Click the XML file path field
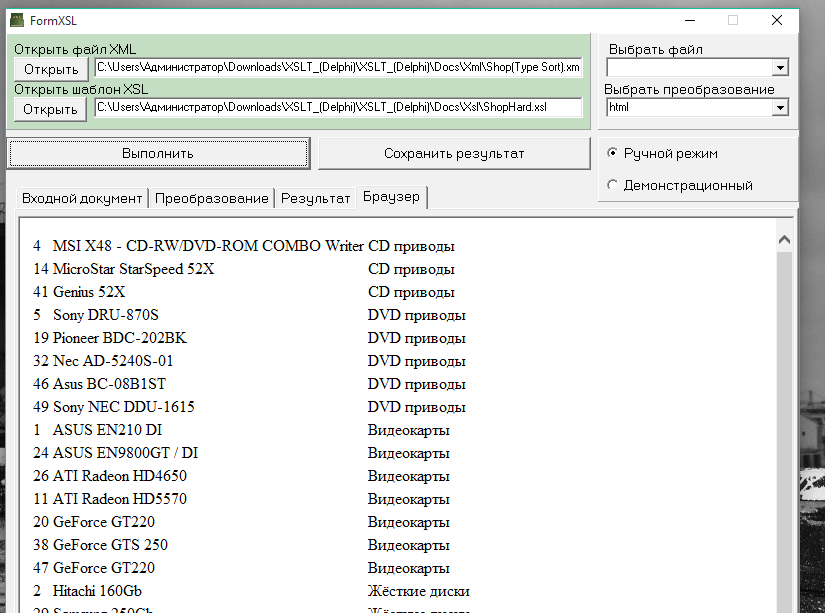Image resolution: width=825 pixels, height=613 pixels. [x=338, y=67]
